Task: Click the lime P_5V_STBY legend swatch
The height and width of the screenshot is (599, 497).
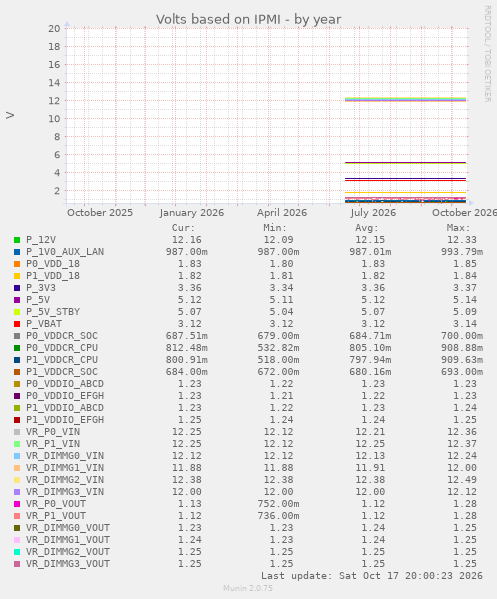Action: pyautogui.click(x=17, y=312)
